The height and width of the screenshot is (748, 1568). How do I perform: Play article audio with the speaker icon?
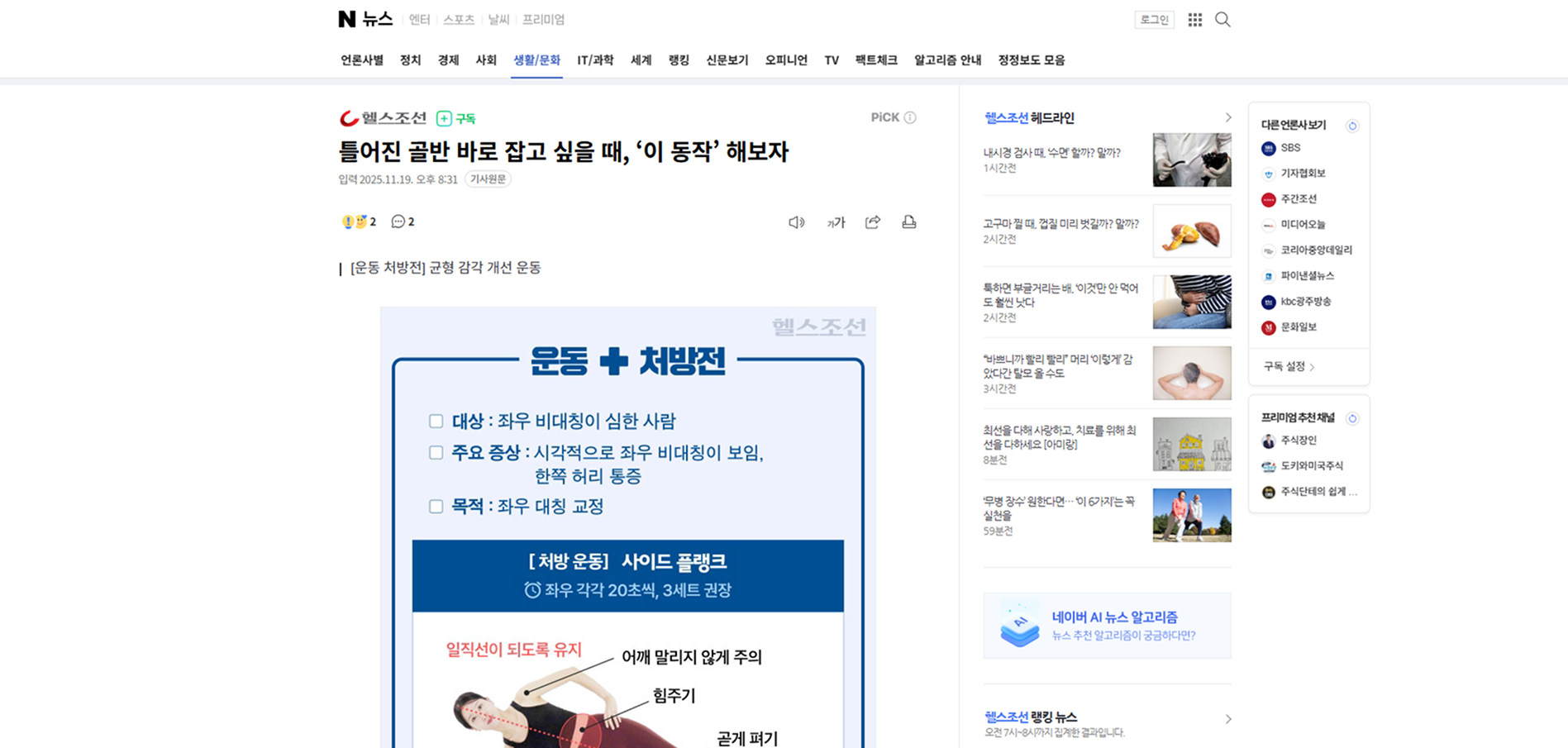[796, 222]
